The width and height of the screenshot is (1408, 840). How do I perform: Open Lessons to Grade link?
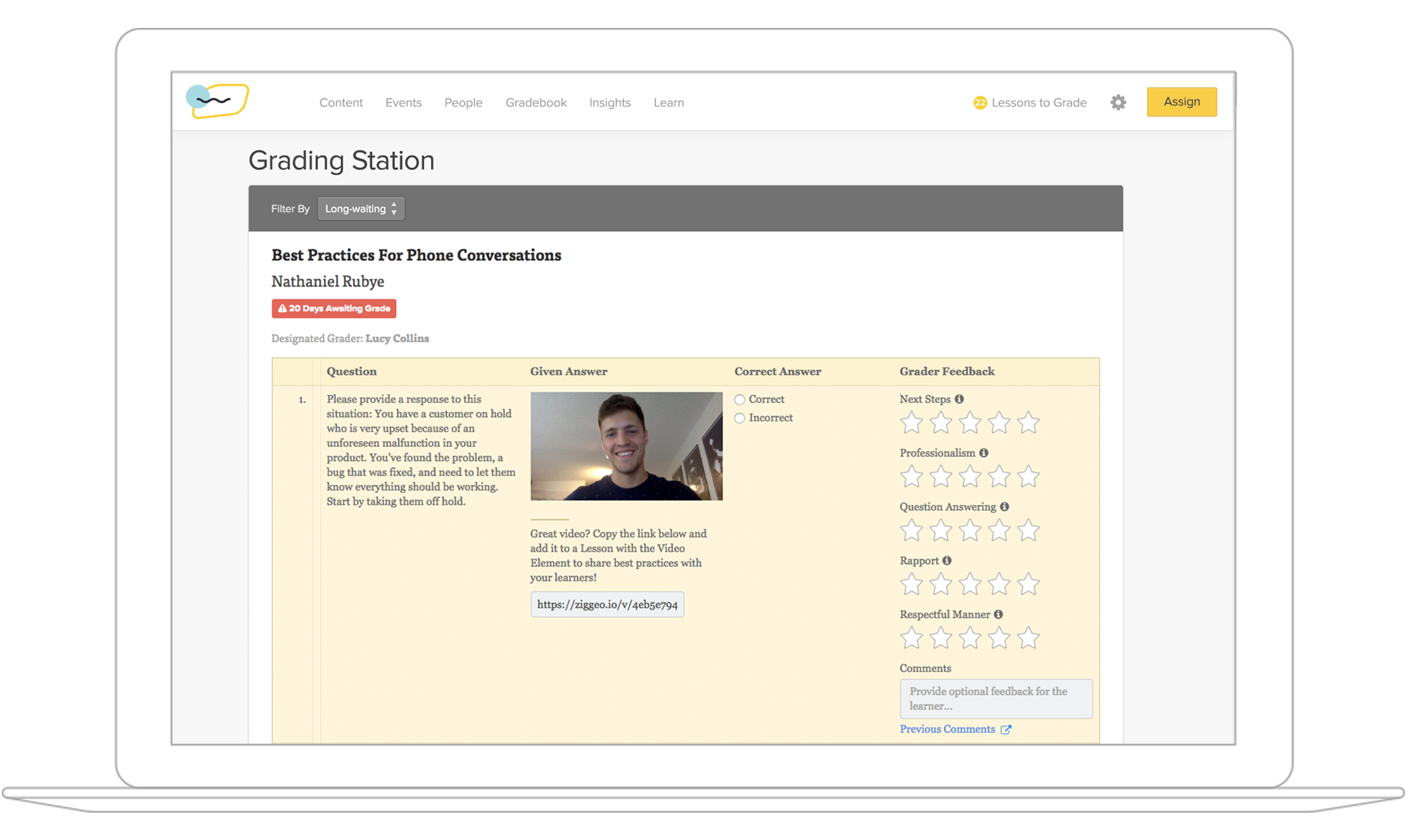(x=1039, y=103)
